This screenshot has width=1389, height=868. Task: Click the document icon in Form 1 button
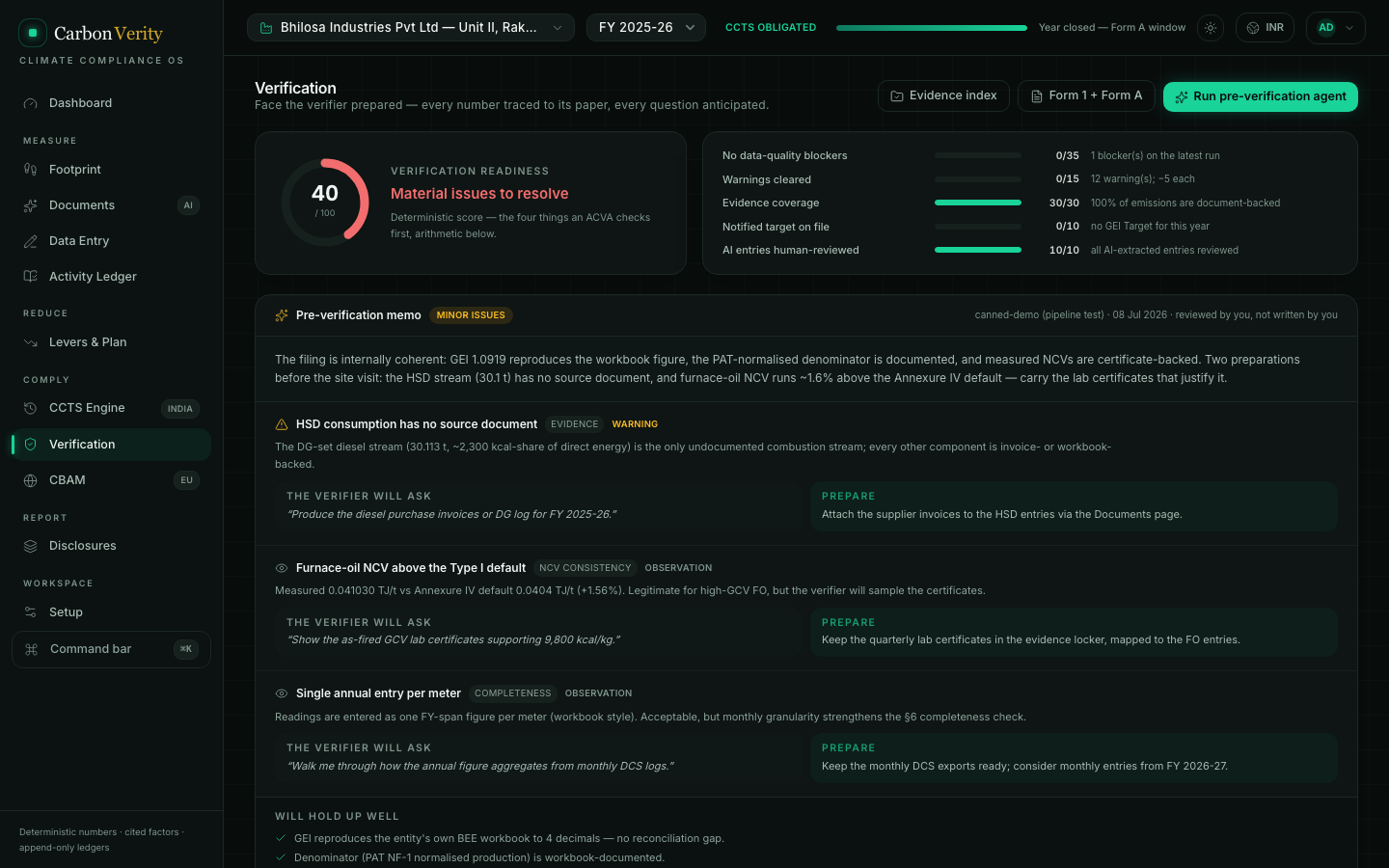1037,96
